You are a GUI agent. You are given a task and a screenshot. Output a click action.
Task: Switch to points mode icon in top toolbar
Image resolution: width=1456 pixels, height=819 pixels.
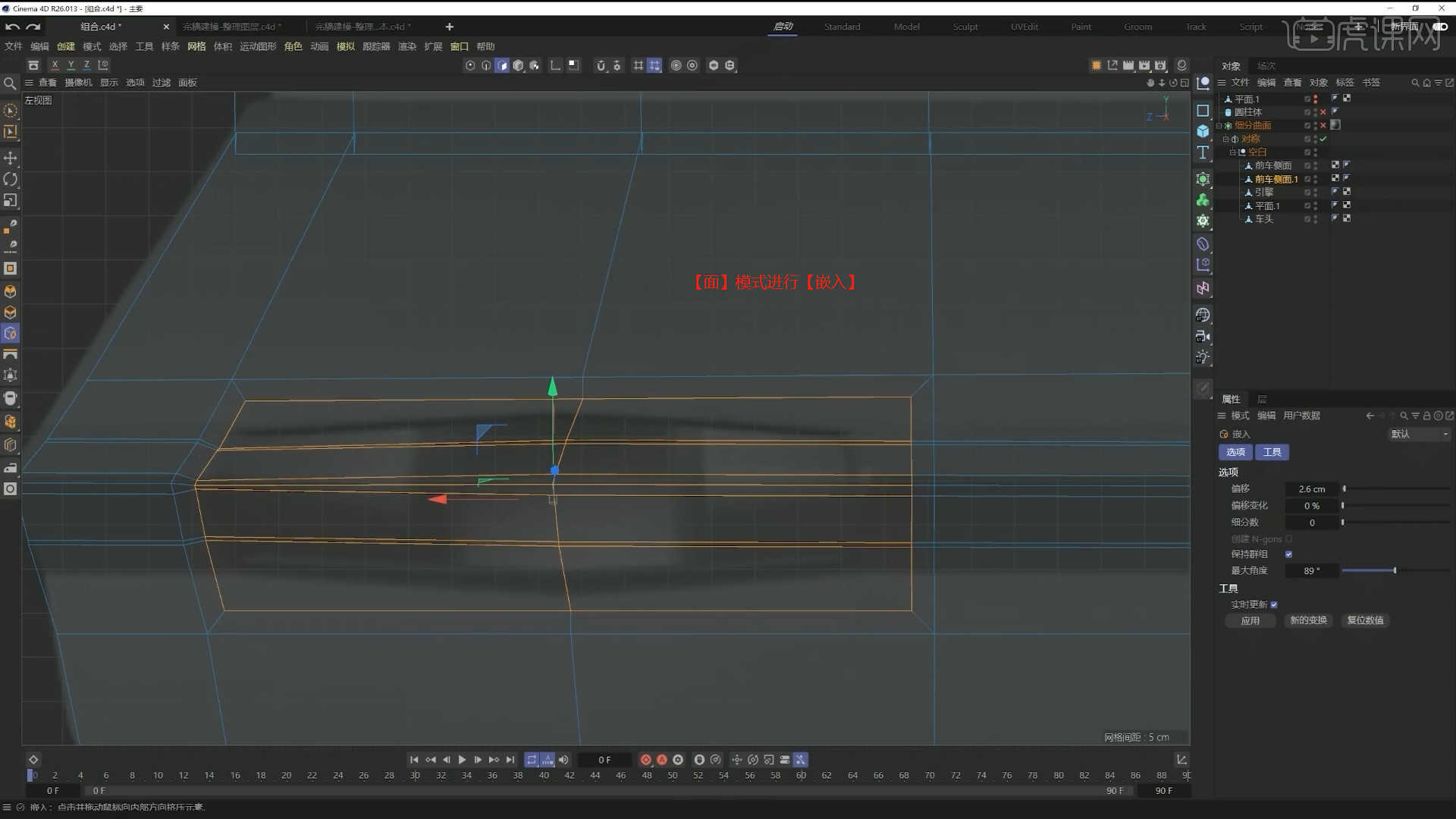tap(470, 66)
